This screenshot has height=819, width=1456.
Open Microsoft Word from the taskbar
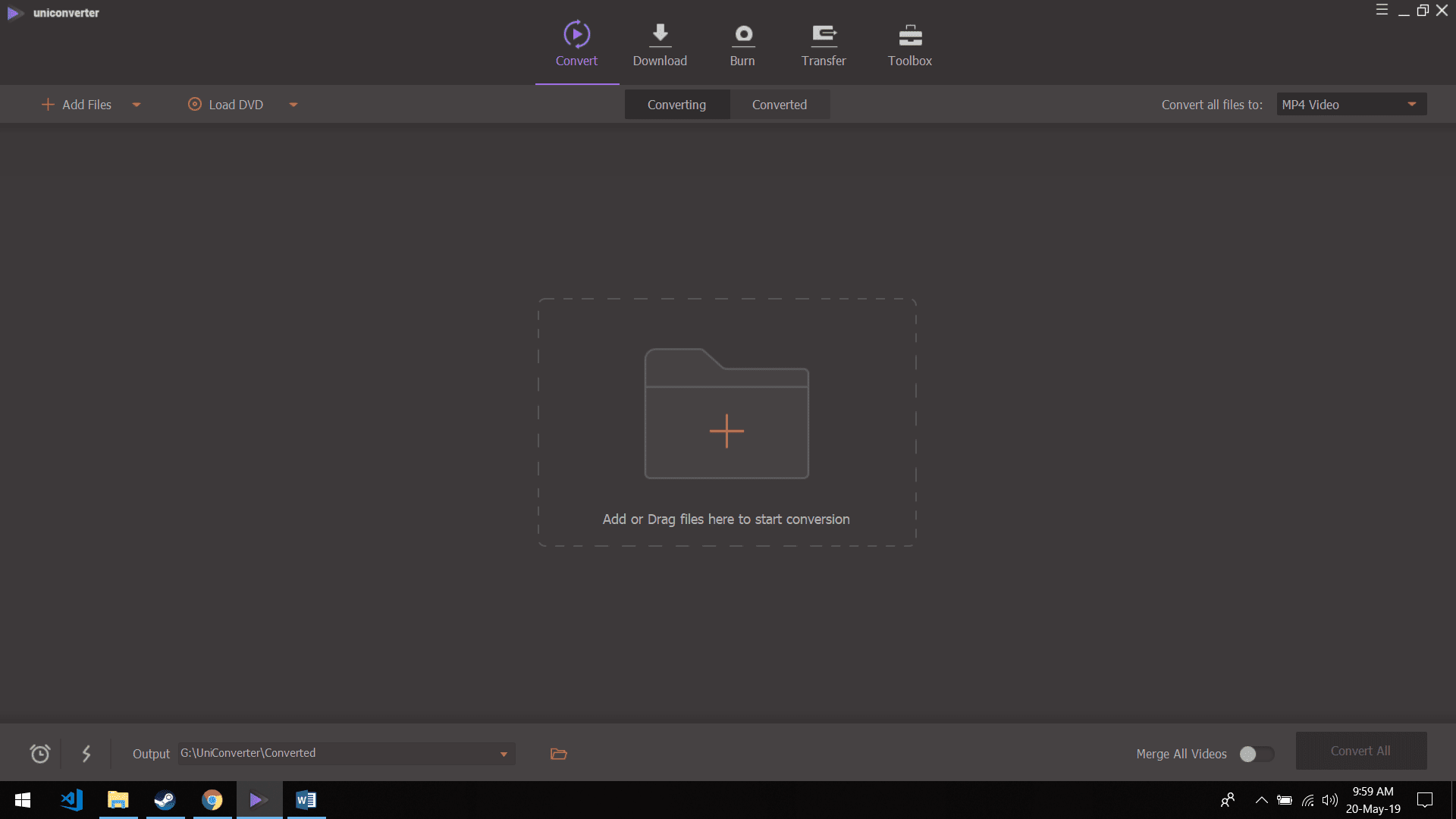click(306, 800)
